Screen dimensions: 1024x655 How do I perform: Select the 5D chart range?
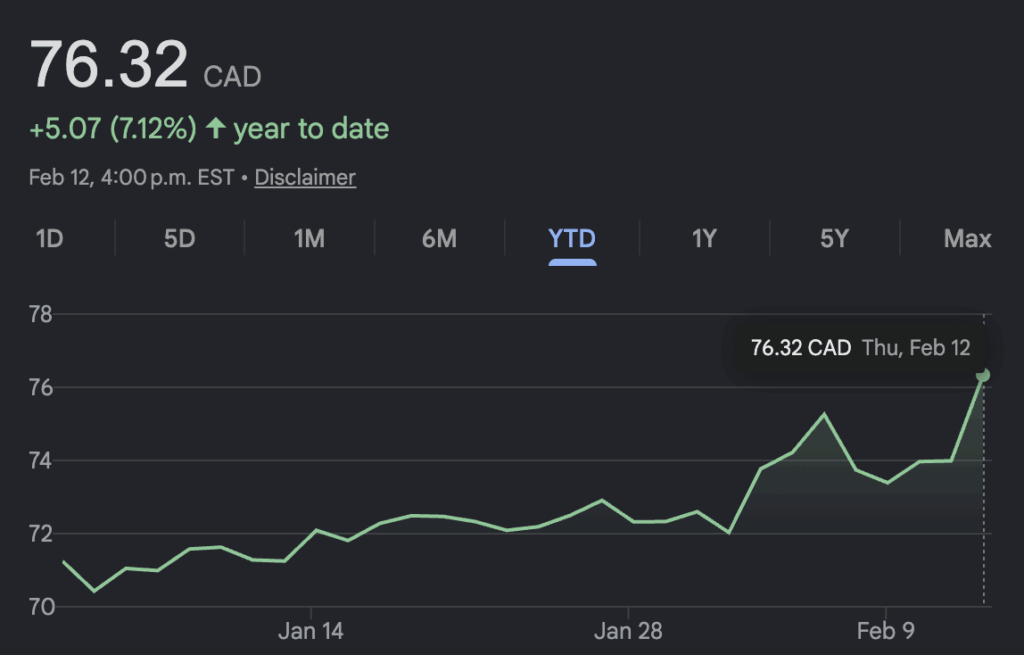[x=179, y=239]
